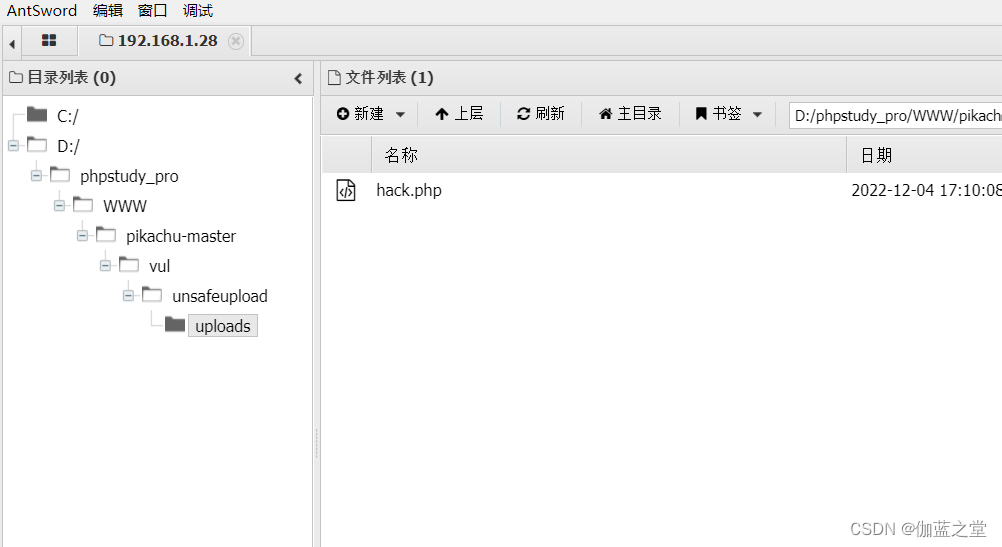Click the hack.php date 2022-12-04 cell

(927, 190)
